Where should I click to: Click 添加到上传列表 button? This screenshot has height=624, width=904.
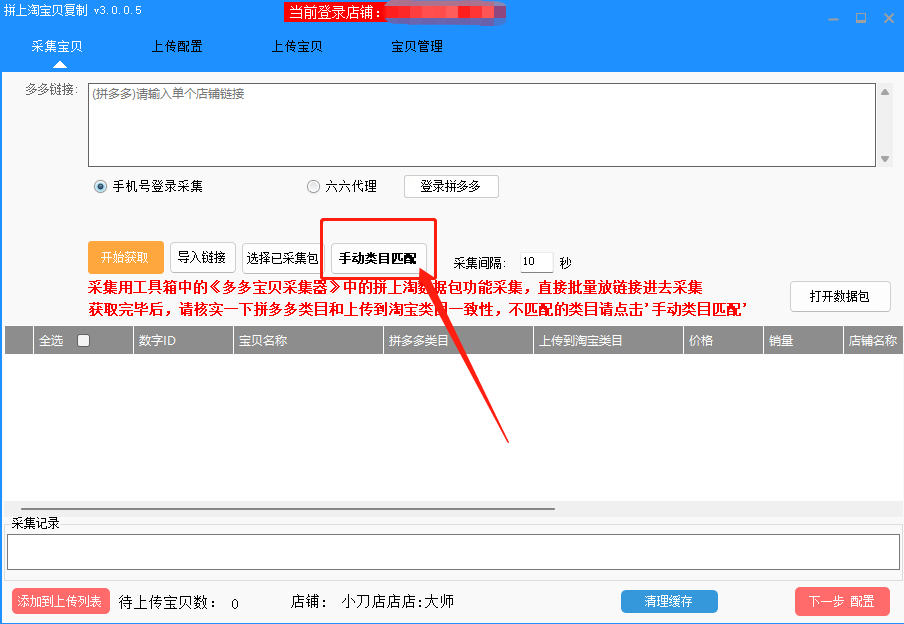[61, 602]
